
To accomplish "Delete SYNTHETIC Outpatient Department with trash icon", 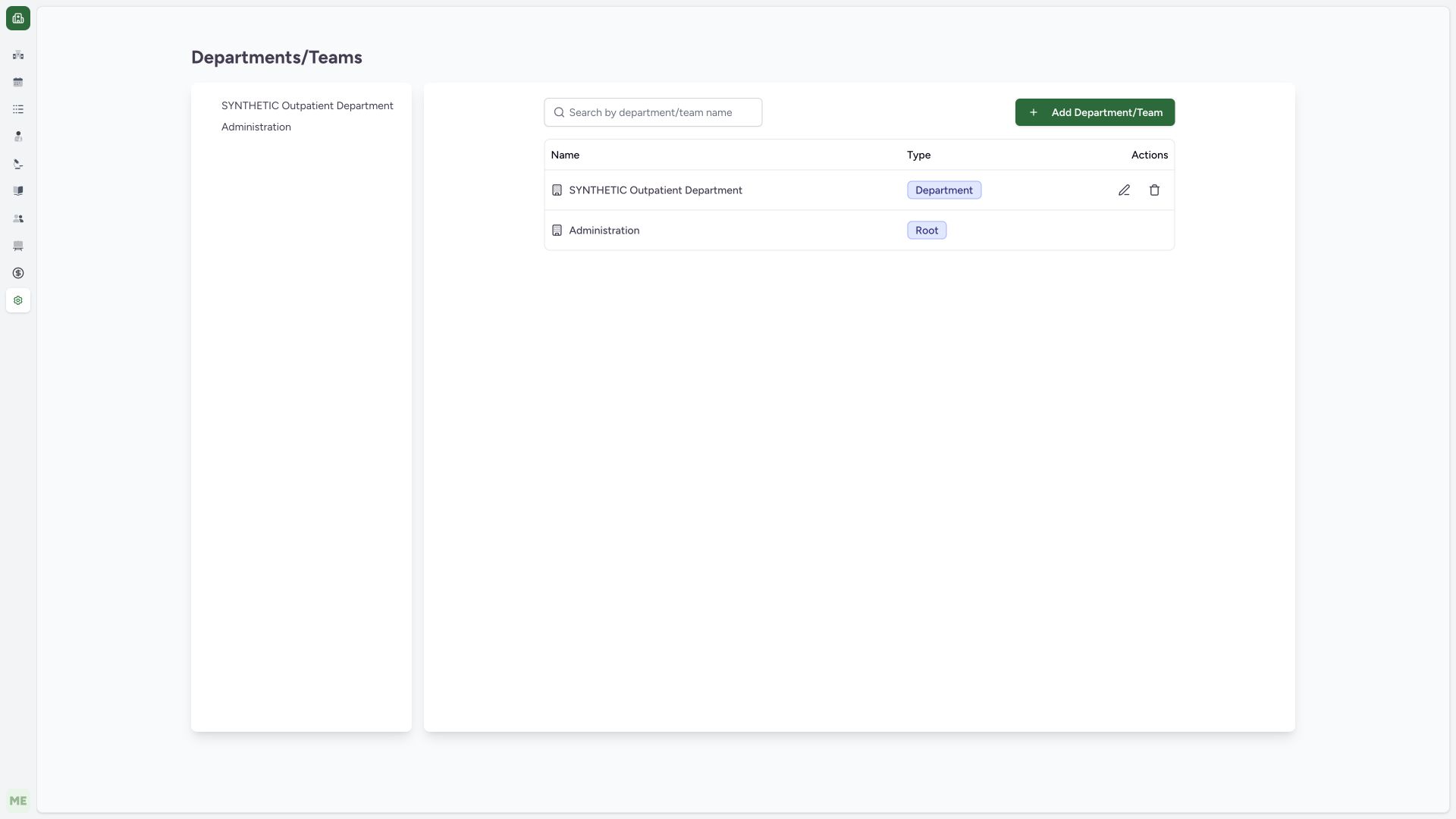I will click(1154, 190).
